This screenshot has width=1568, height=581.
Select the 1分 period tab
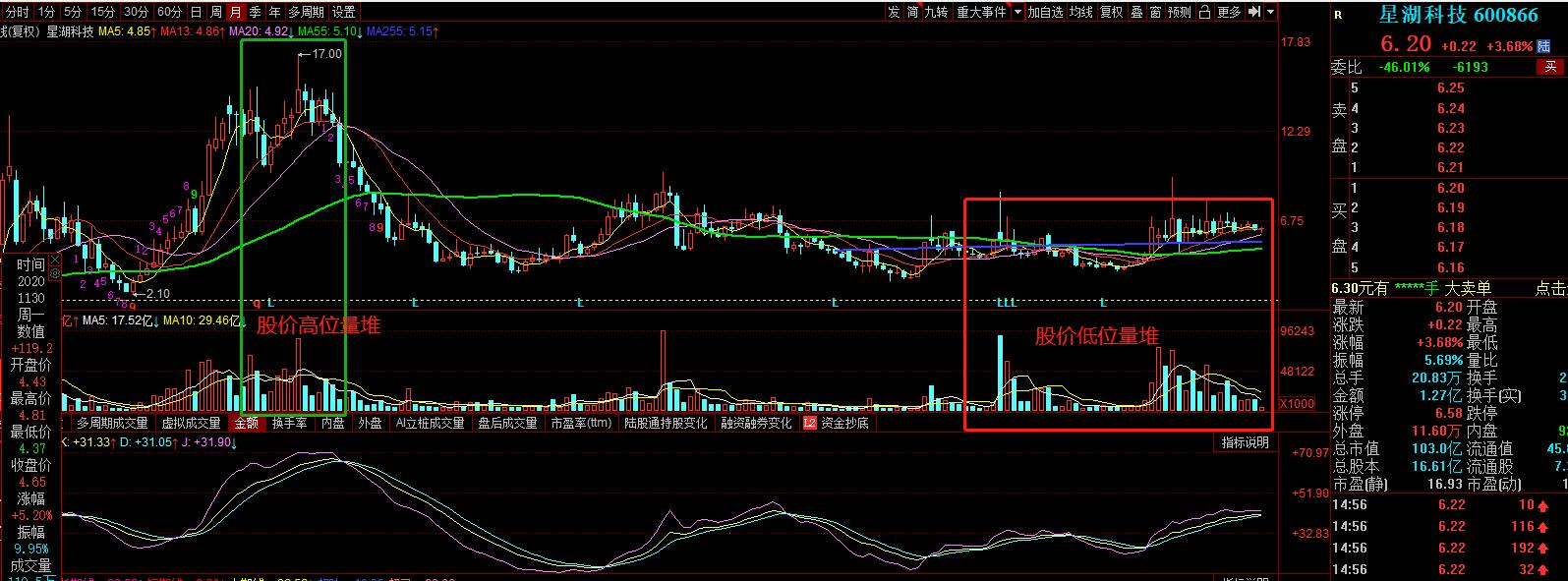click(x=46, y=12)
